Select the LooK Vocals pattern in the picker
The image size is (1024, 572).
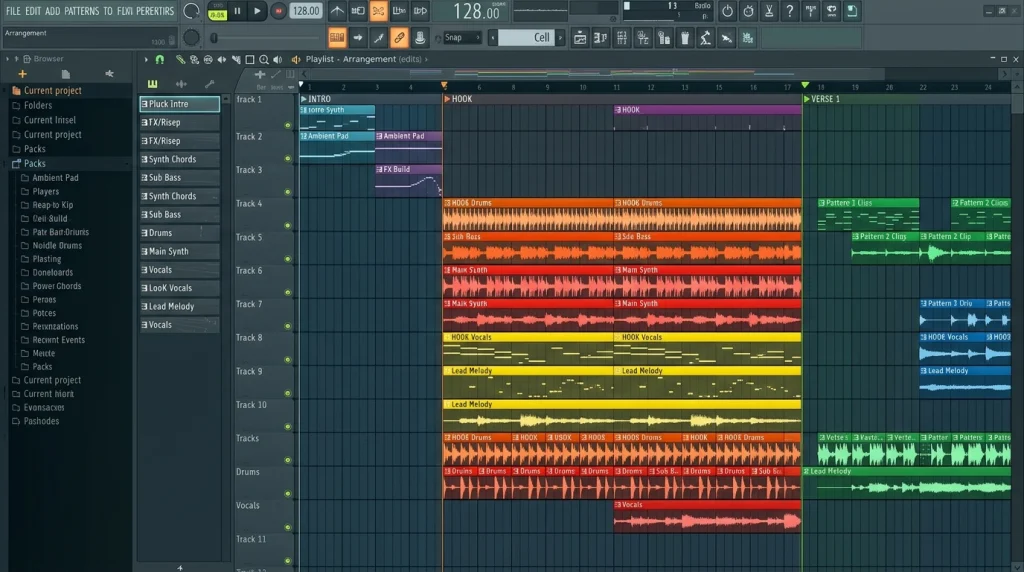click(180, 288)
